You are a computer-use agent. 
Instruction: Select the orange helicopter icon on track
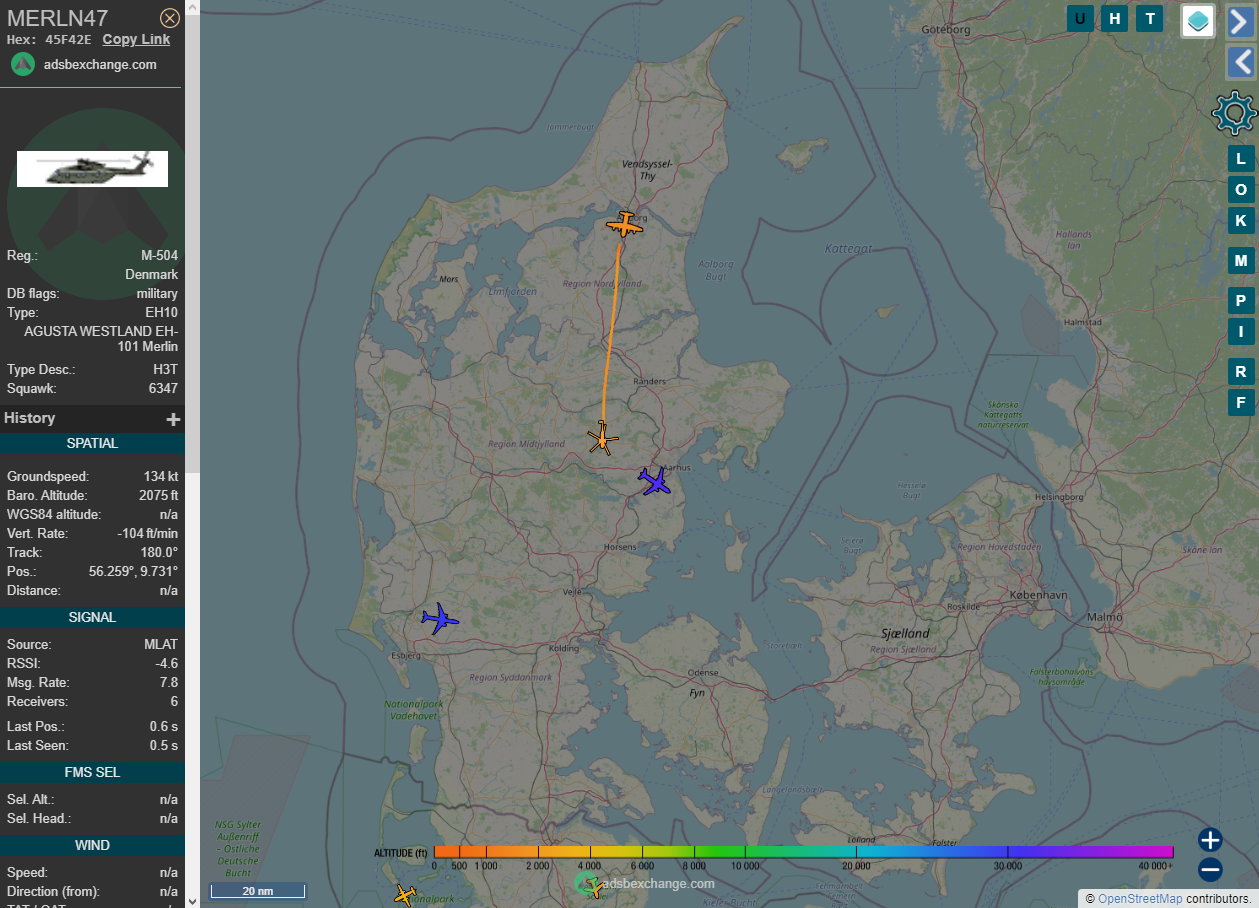[x=602, y=439]
